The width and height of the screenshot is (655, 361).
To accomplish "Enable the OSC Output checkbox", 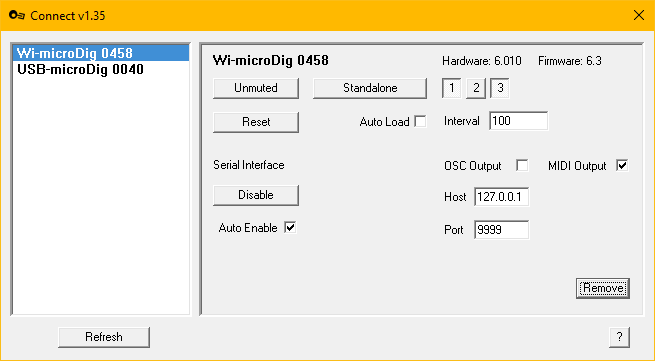I will point(522,165).
